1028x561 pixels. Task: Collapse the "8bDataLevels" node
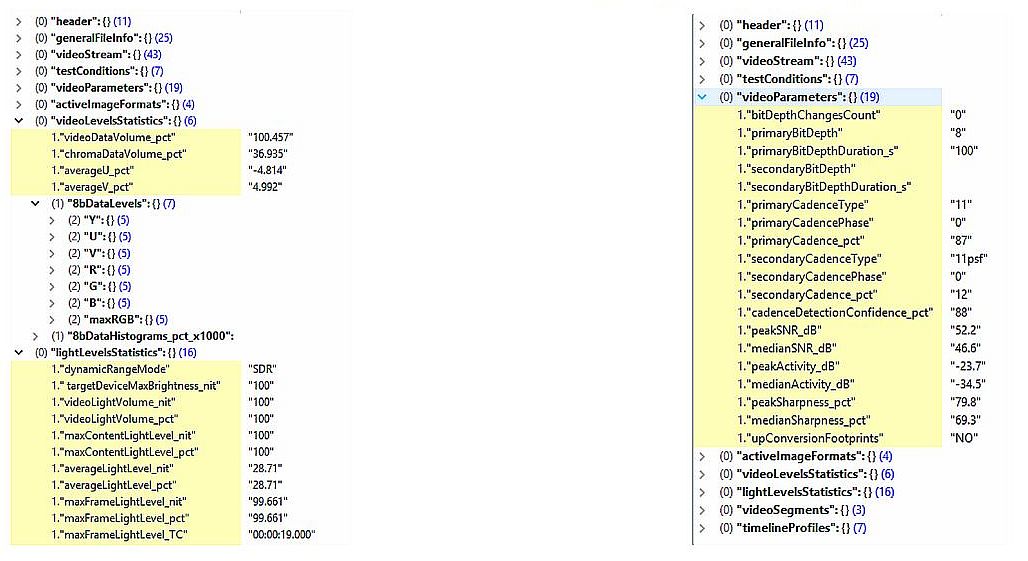click(37, 204)
